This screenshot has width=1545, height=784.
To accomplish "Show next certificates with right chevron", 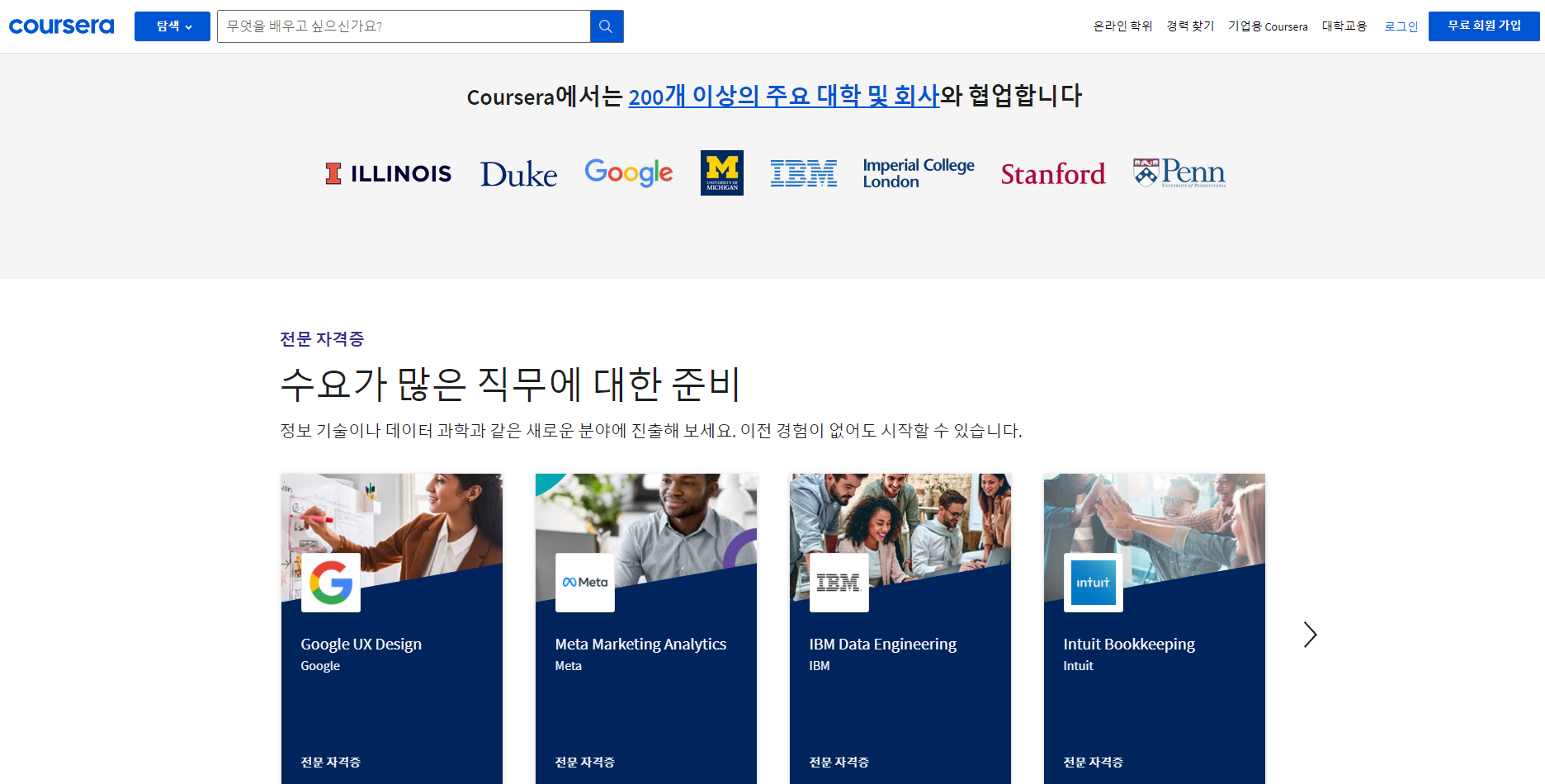I will point(1310,635).
